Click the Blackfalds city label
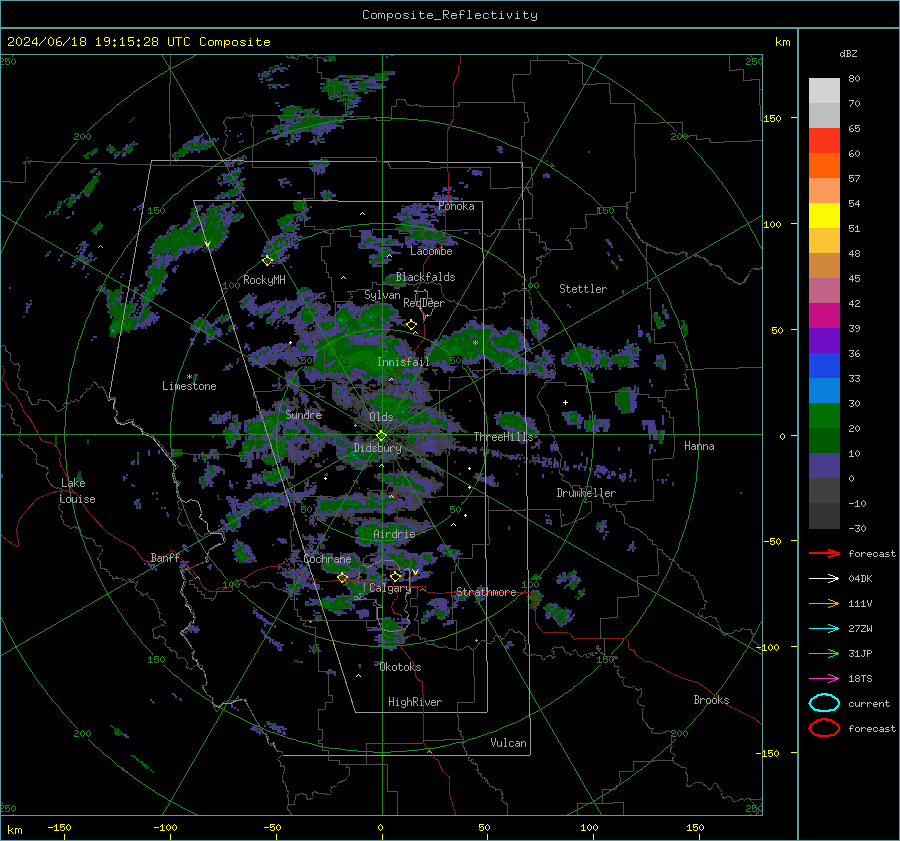 pos(425,277)
